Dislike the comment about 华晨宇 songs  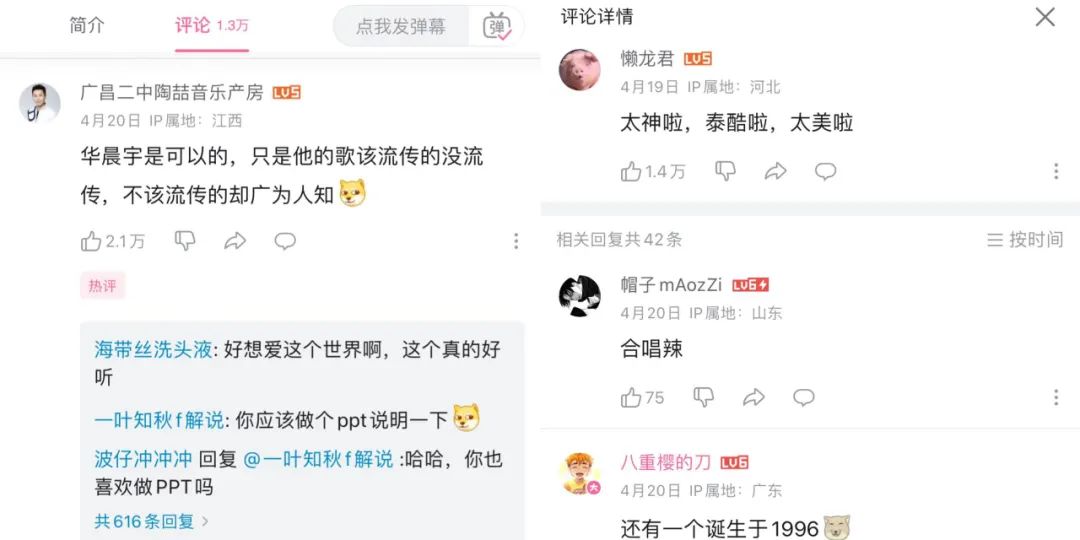click(x=185, y=240)
